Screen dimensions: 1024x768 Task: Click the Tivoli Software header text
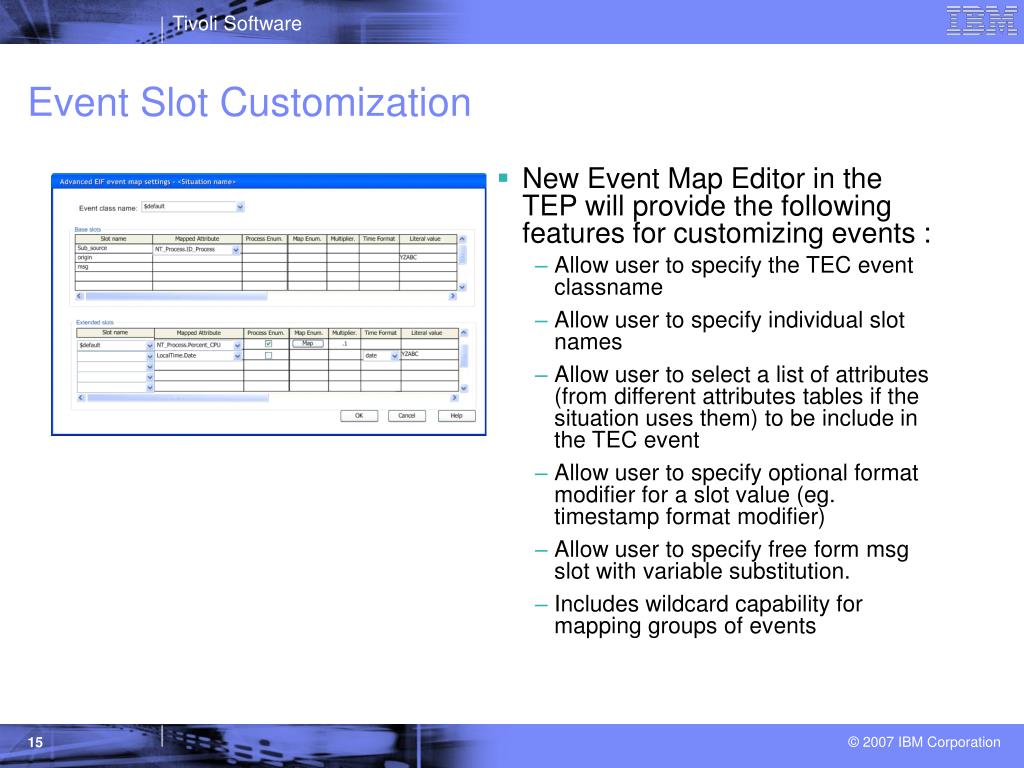(237, 24)
